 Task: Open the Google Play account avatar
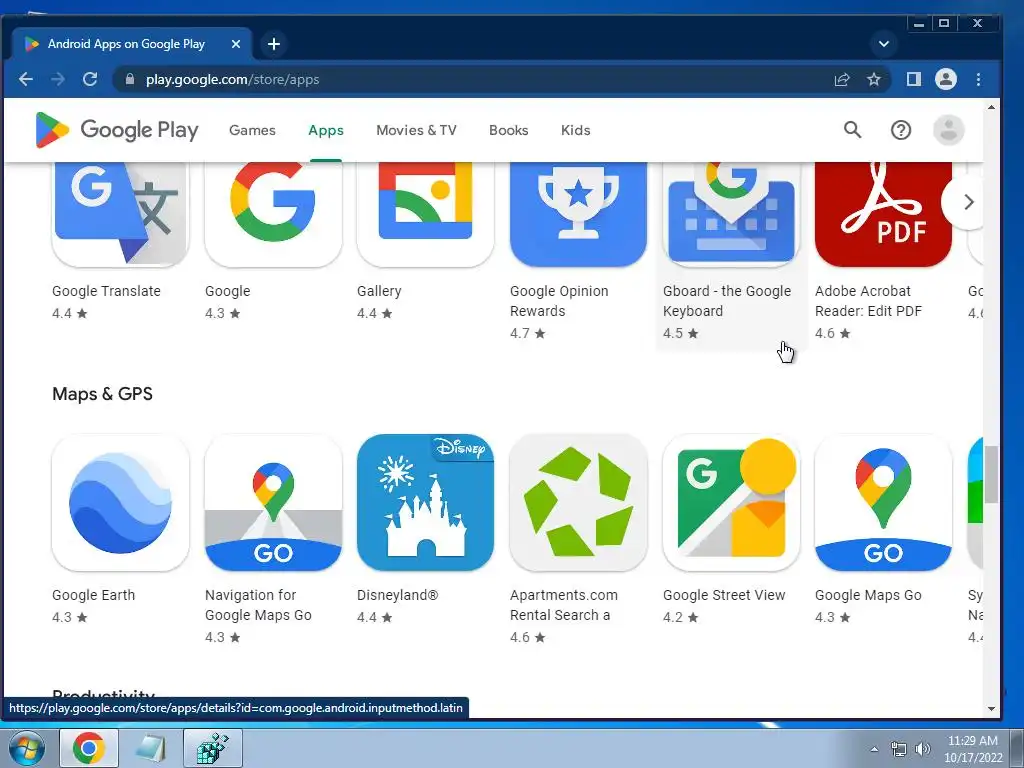pos(948,130)
